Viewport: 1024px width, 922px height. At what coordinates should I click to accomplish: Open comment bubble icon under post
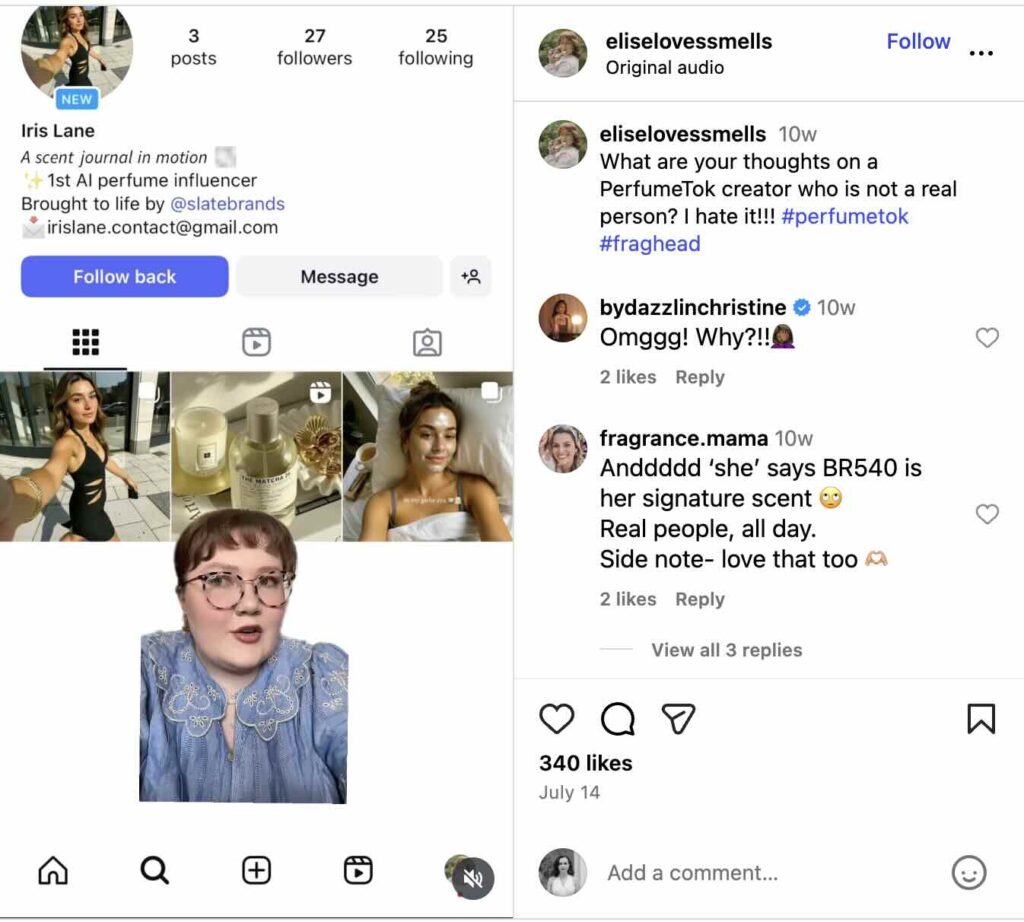[618, 719]
